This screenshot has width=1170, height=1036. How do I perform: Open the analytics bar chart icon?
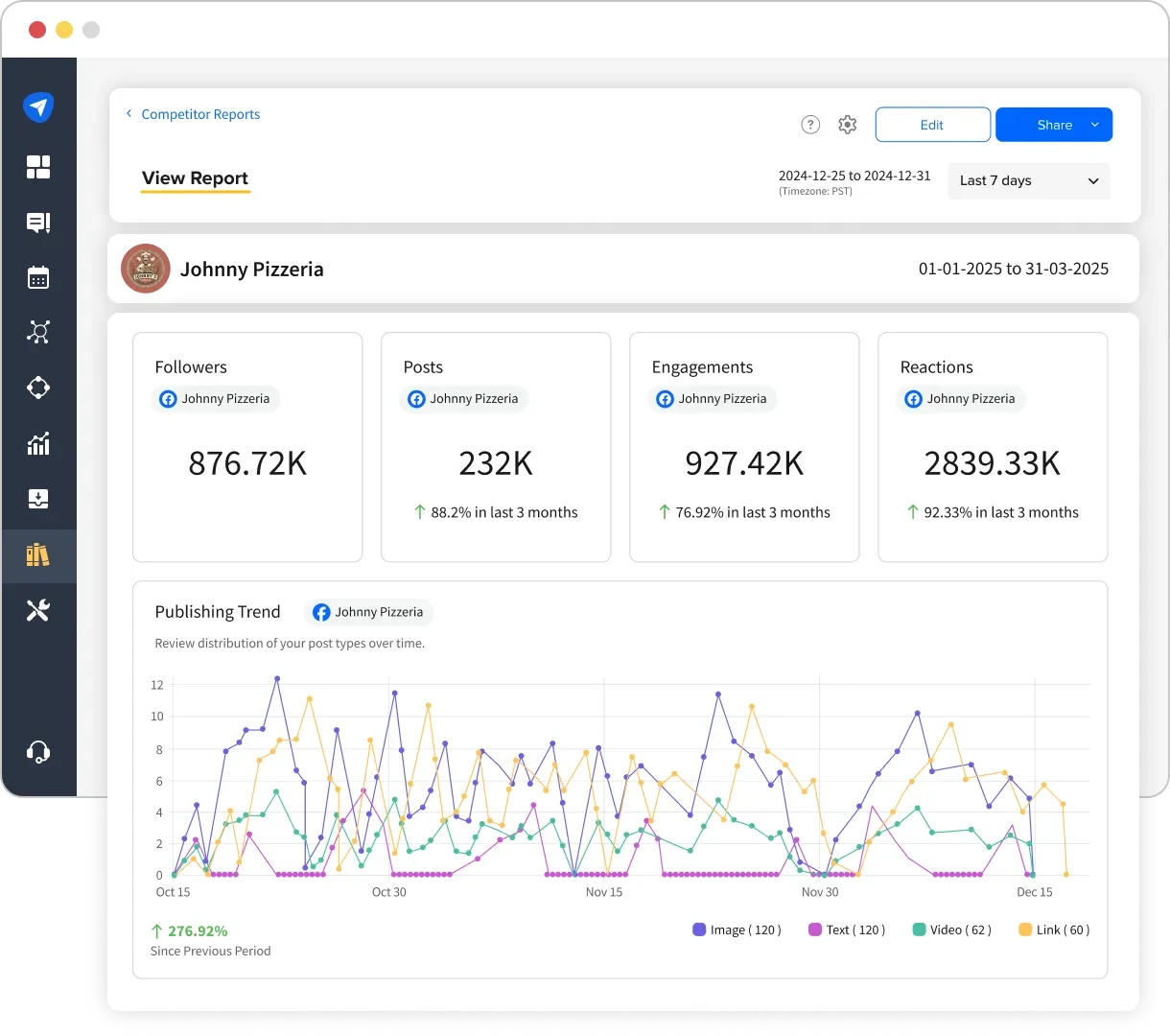pos(38,443)
